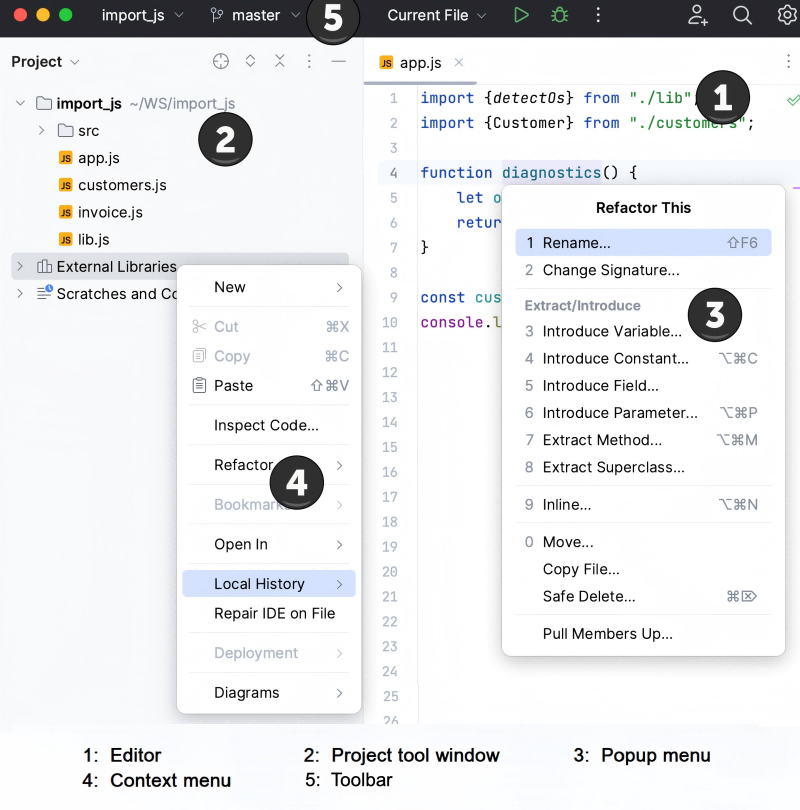Click Collapse All icon in Project panel
800x810 pixels.
tap(280, 61)
